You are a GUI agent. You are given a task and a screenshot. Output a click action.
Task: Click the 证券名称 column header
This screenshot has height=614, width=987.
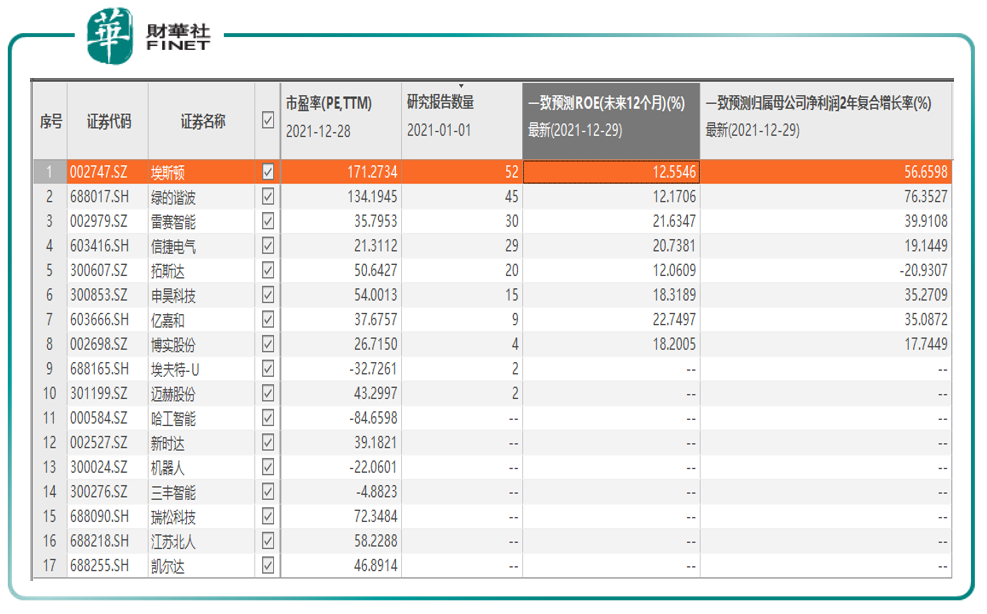[x=202, y=120]
